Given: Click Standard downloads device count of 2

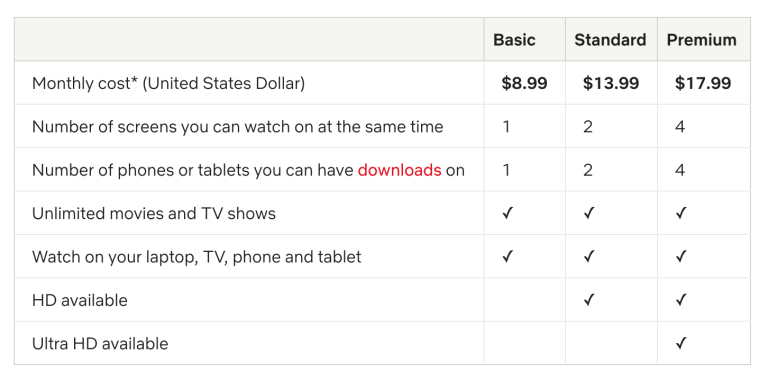Looking at the screenshot, I should click(588, 170).
